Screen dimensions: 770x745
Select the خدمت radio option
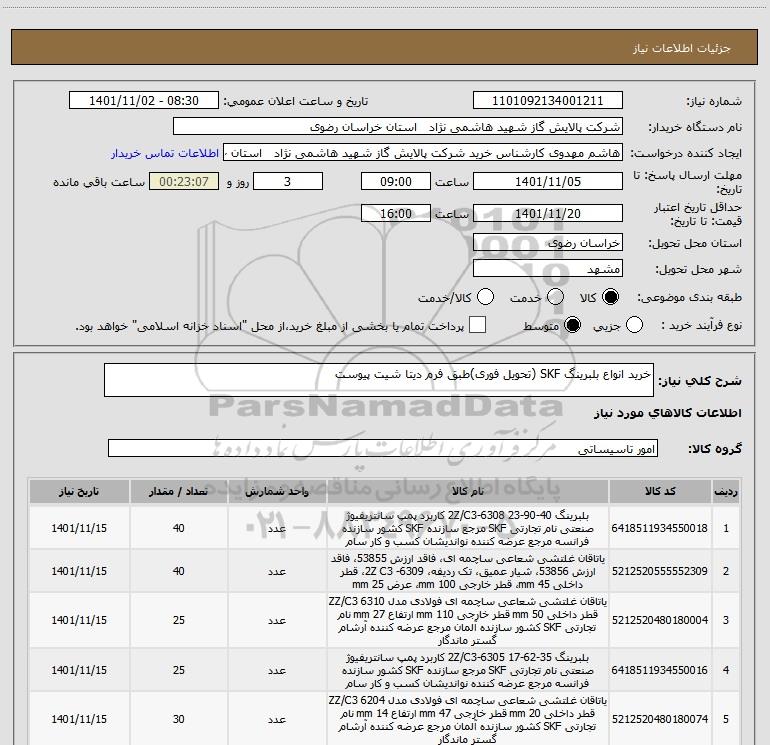coord(548,298)
